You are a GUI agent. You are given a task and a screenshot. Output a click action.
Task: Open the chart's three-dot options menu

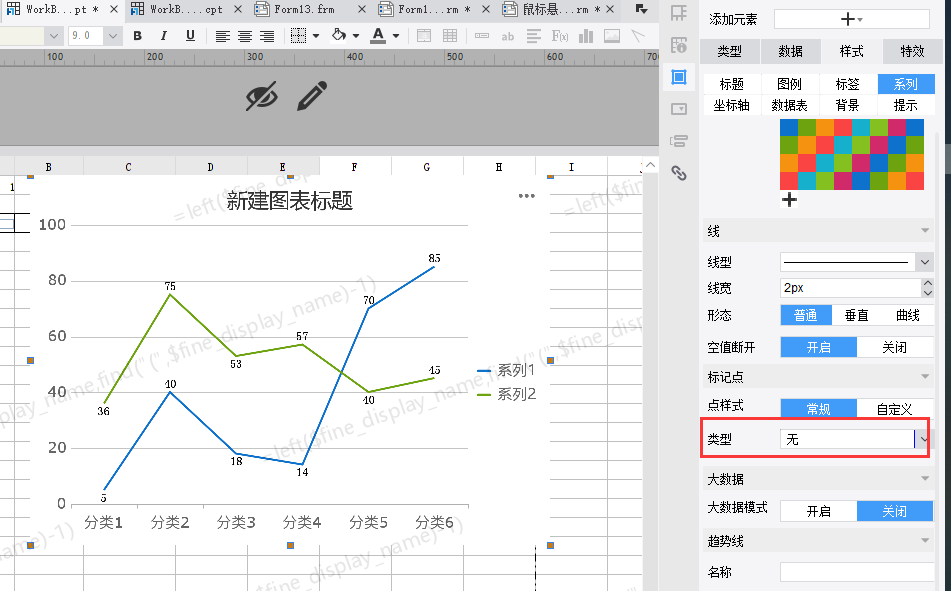tap(526, 196)
